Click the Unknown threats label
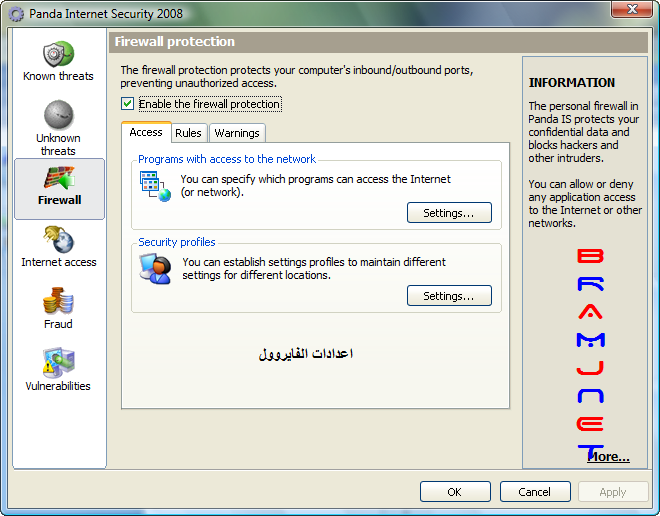The height and width of the screenshot is (516, 660). click(58, 144)
